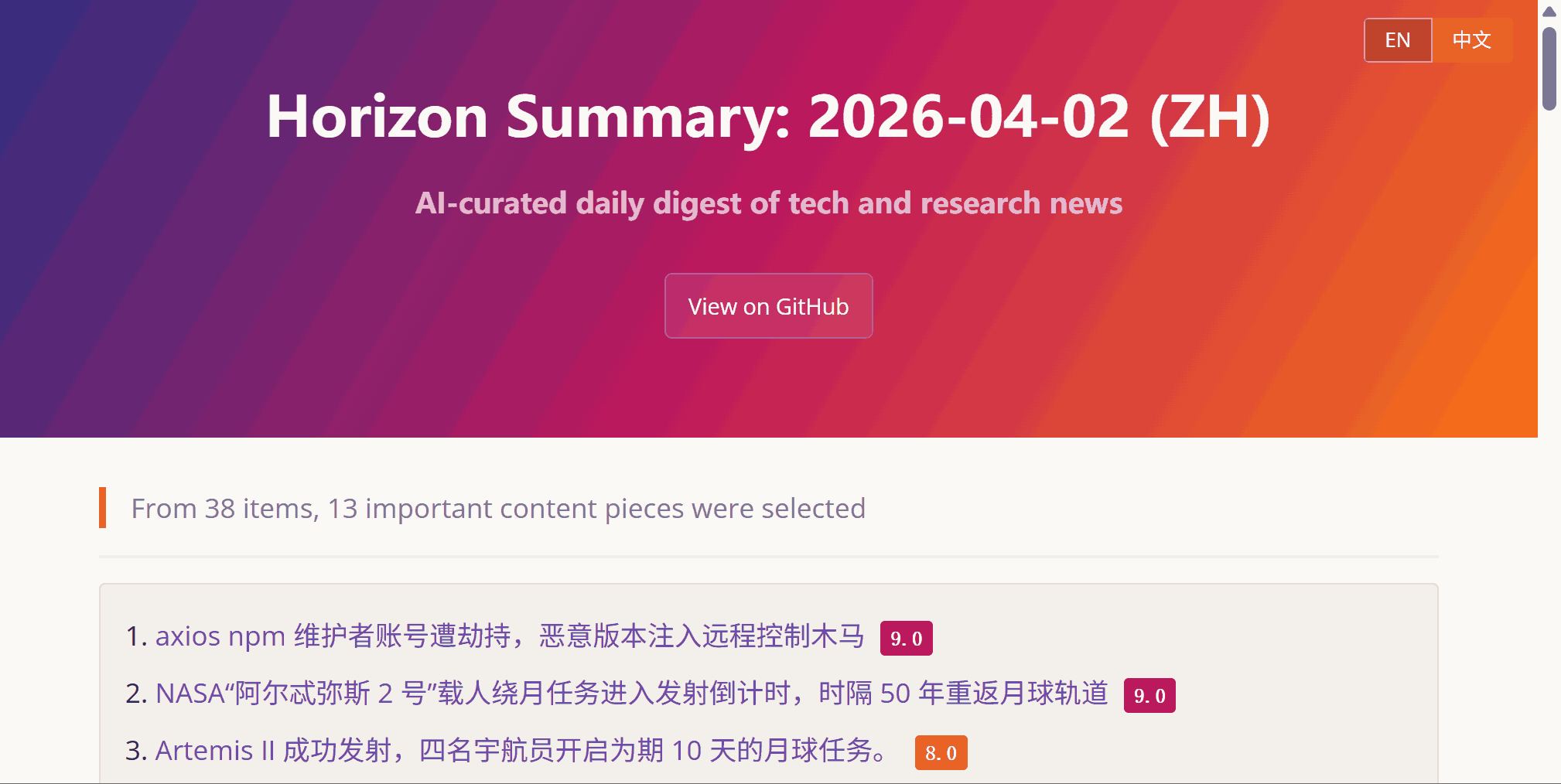Click the AI-curated daily digest subtitle
Screen dimensions: 1561x784
[x=768, y=203]
